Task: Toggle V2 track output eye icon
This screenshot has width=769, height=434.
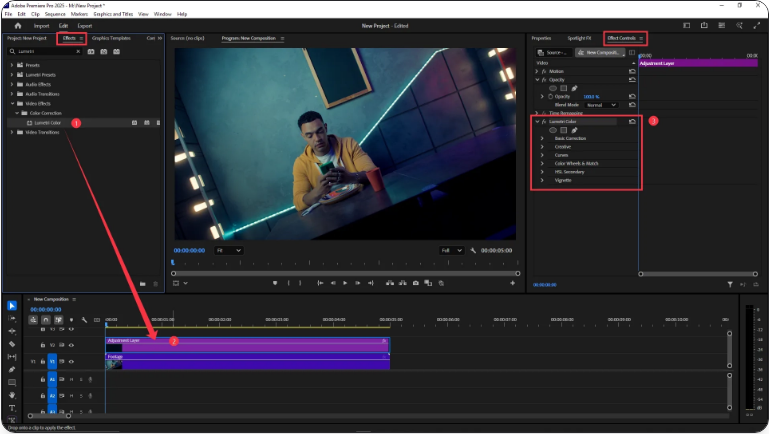Action: [71, 345]
